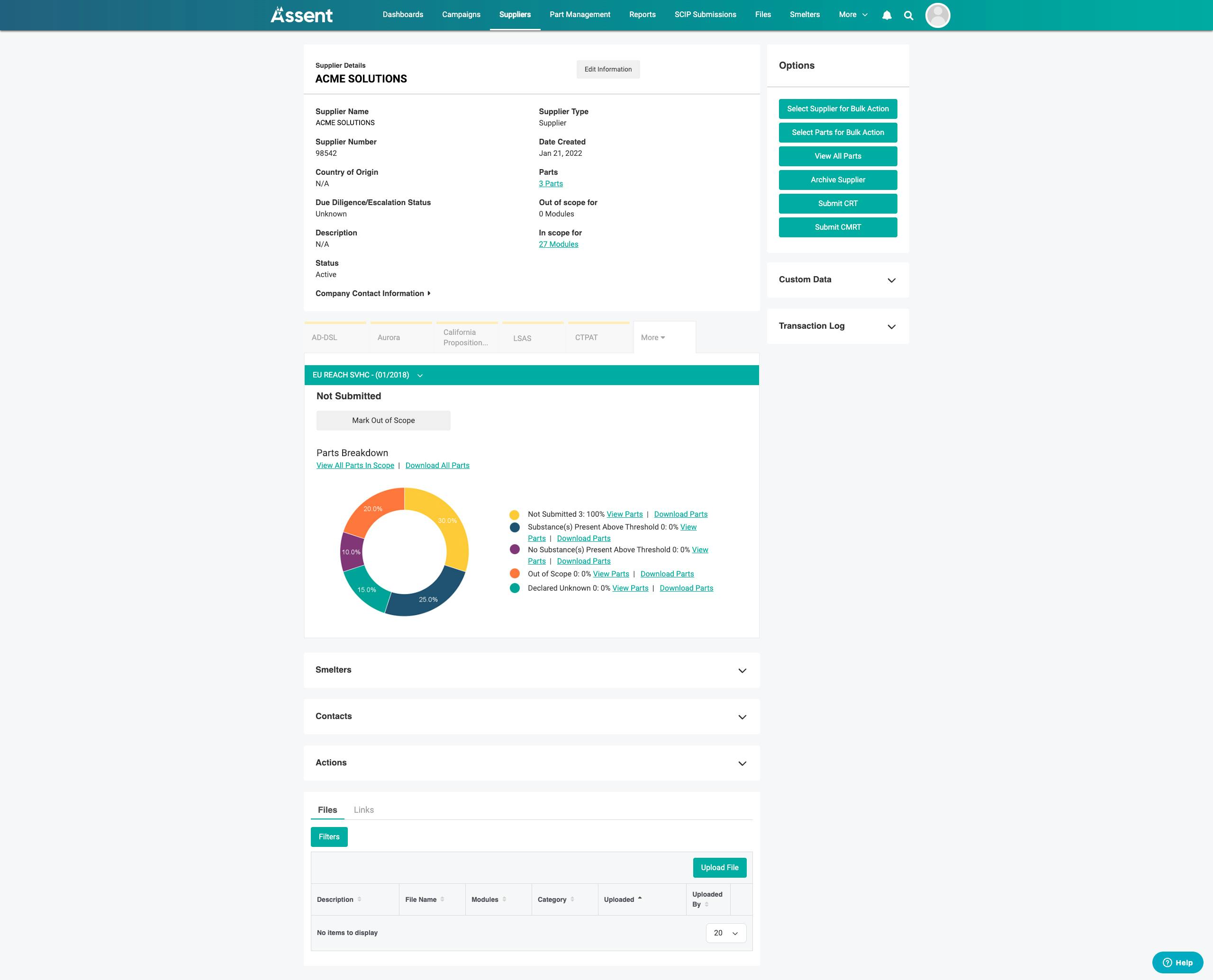Expand the Transaction Log panel
This screenshot has width=1213, height=980.
891,326
